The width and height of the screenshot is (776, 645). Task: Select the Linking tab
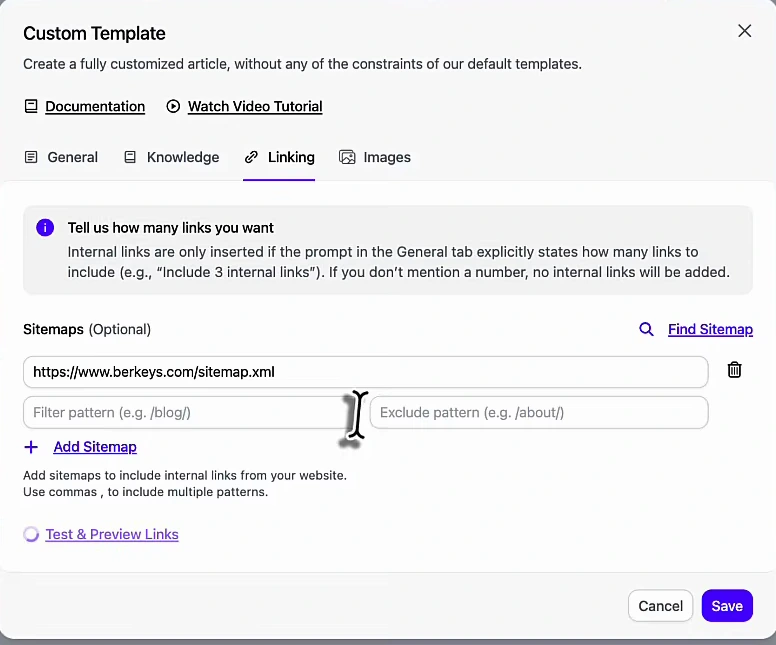pyautogui.click(x=279, y=157)
